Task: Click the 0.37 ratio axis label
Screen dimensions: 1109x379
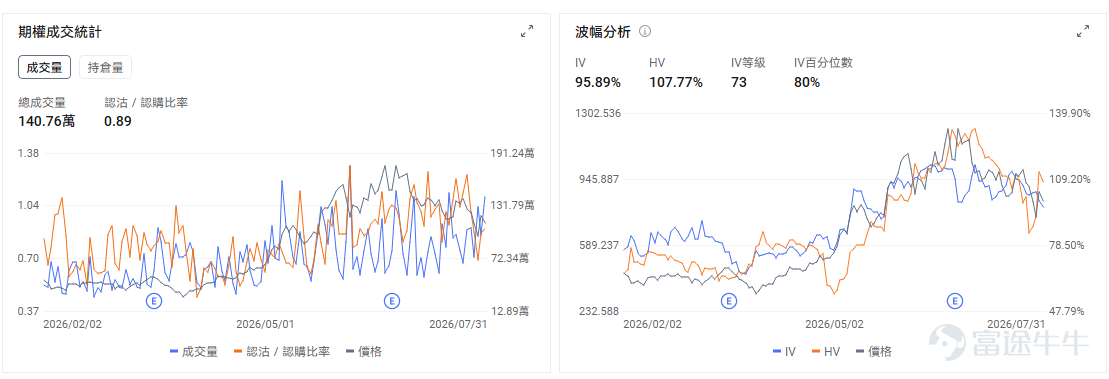Action: pyautogui.click(x=28, y=310)
